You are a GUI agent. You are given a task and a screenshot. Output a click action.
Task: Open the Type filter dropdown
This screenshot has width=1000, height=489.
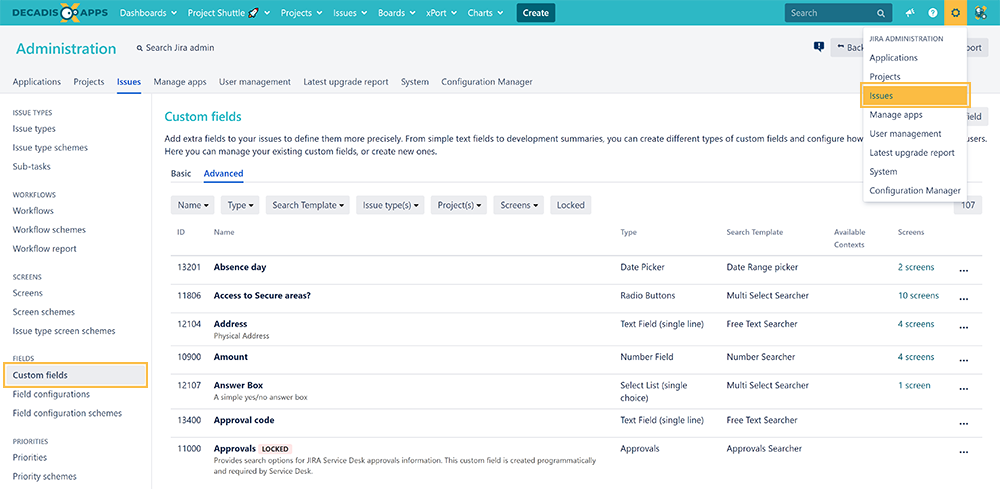pyautogui.click(x=240, y=205)
